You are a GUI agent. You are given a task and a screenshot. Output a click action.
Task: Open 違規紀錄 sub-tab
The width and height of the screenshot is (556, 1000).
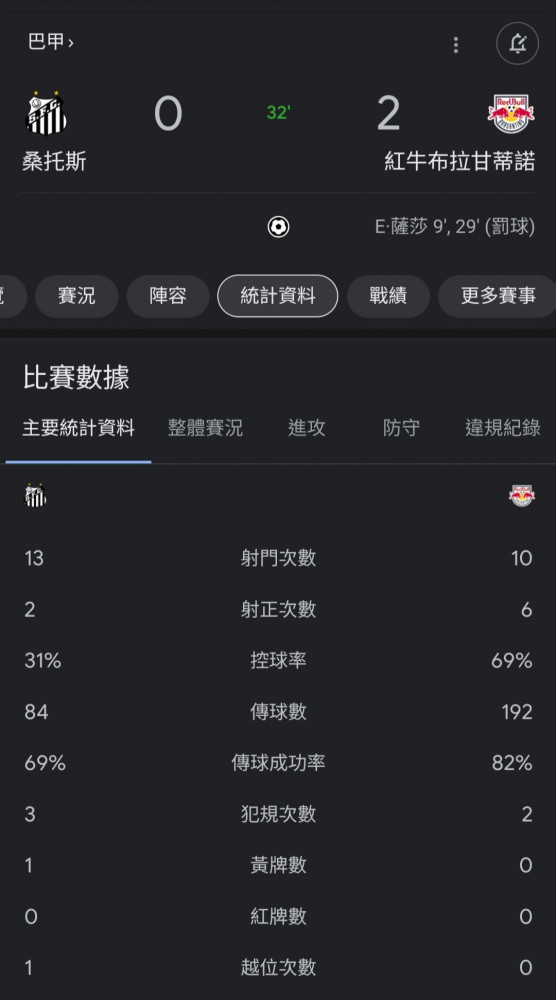point(502,428)
